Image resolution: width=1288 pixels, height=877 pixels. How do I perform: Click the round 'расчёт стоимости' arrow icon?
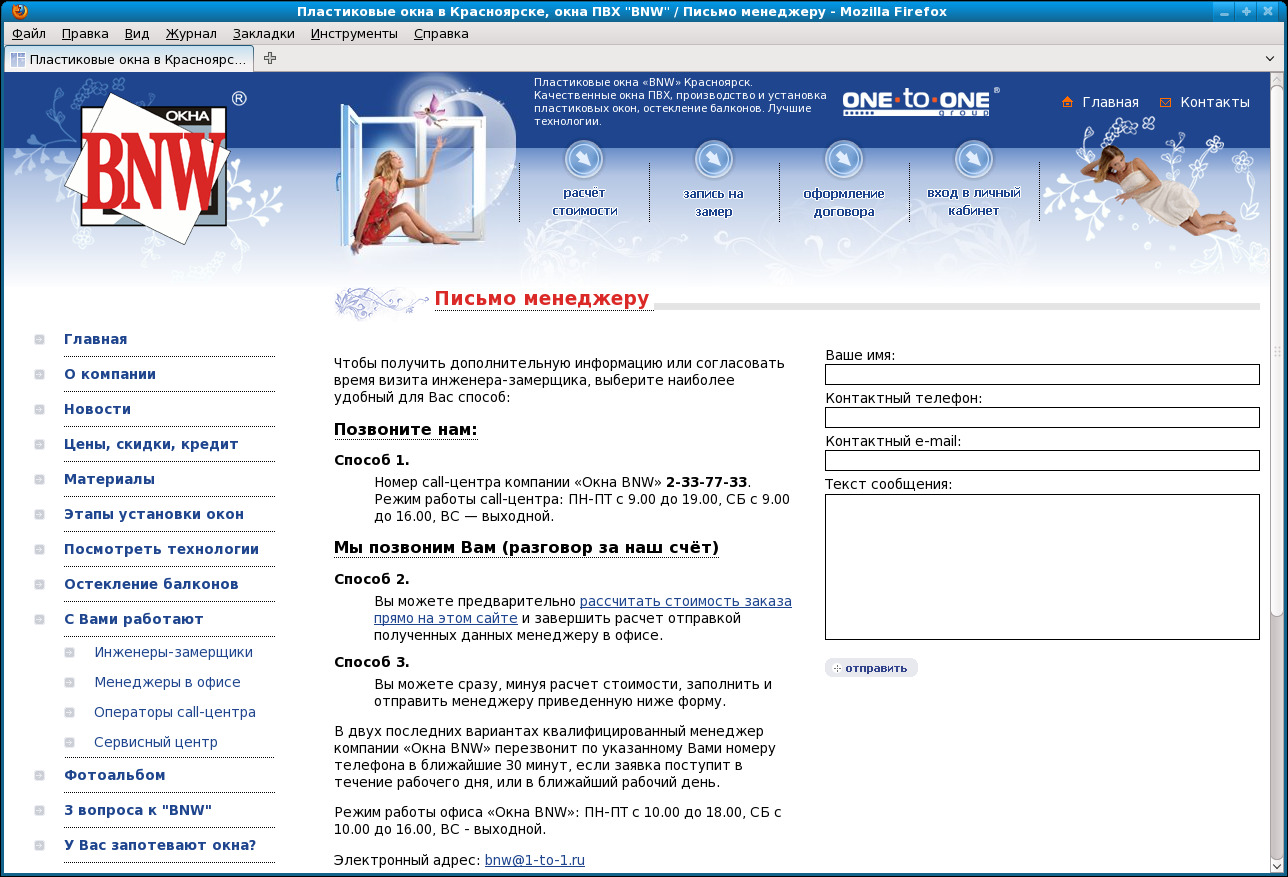click(584, 159)
